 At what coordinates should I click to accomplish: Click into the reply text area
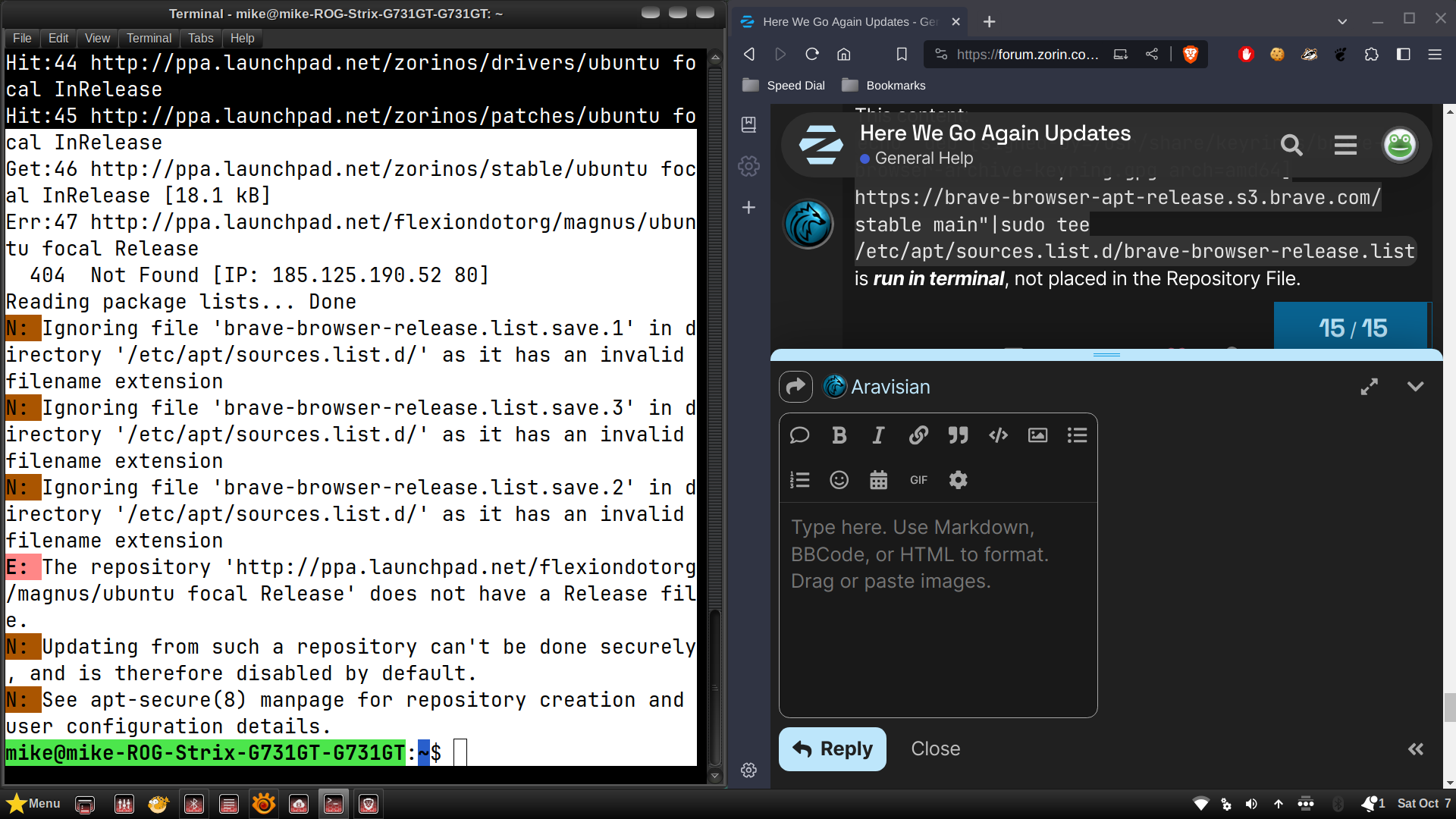click(x=938, y=610)
